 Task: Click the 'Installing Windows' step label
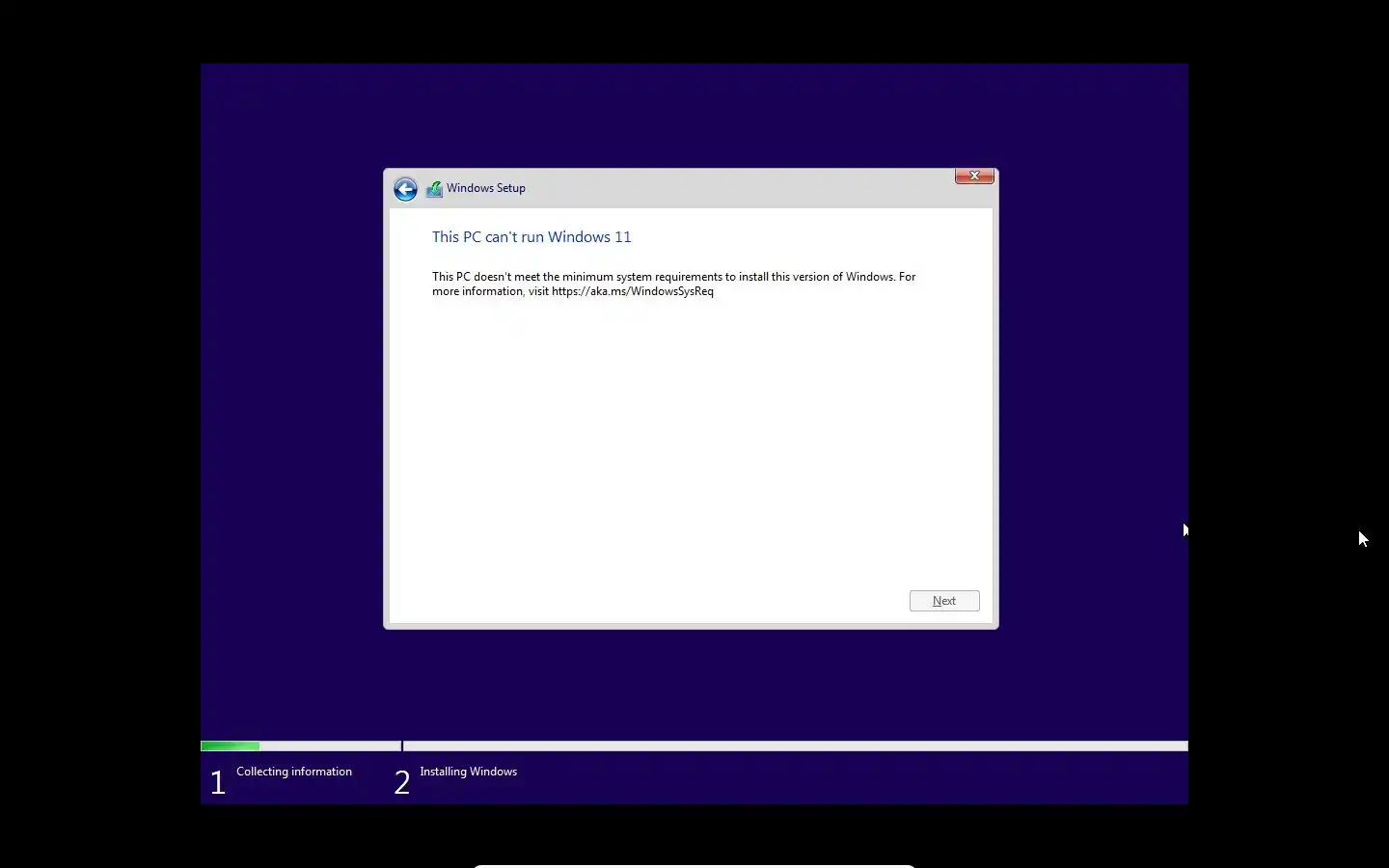pos(469,772)
